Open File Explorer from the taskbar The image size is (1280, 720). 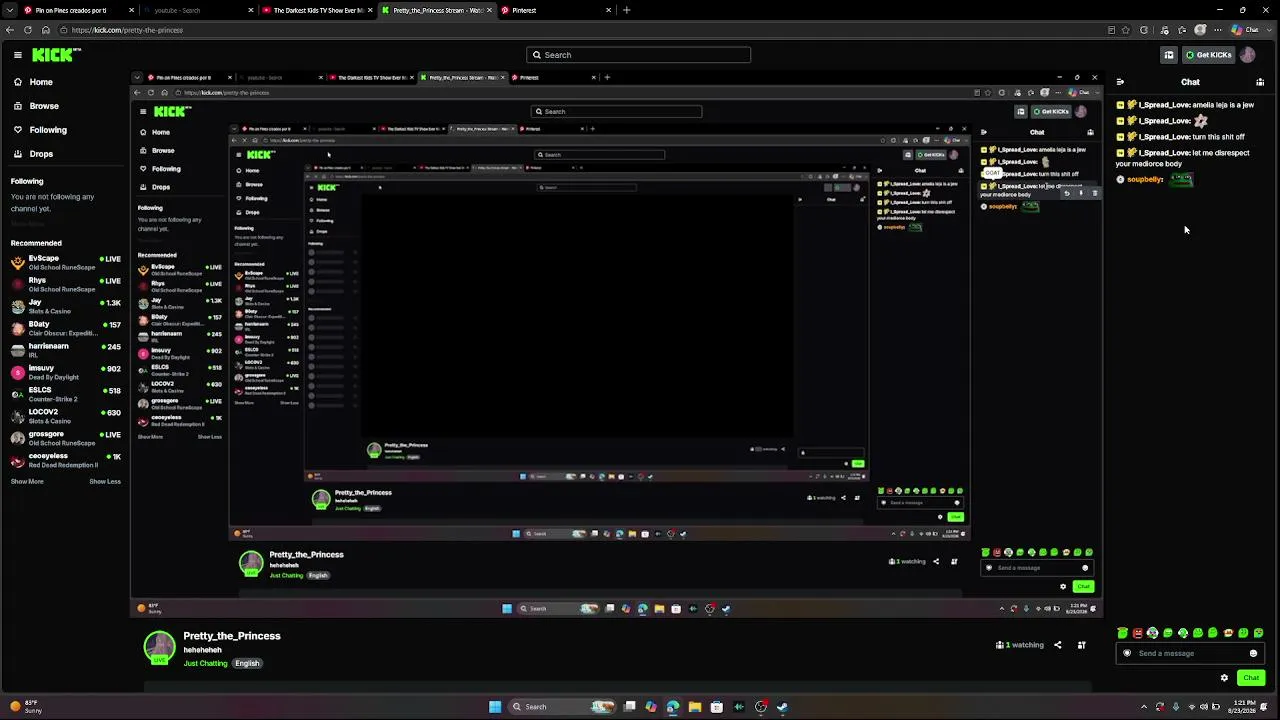pos(694,707)
